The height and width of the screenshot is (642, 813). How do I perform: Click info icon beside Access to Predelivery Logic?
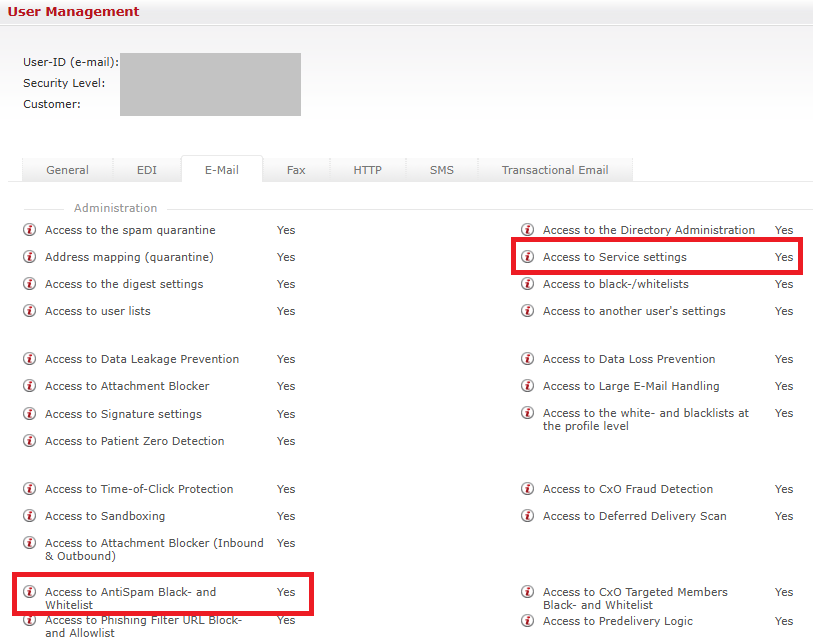point(528,621)
